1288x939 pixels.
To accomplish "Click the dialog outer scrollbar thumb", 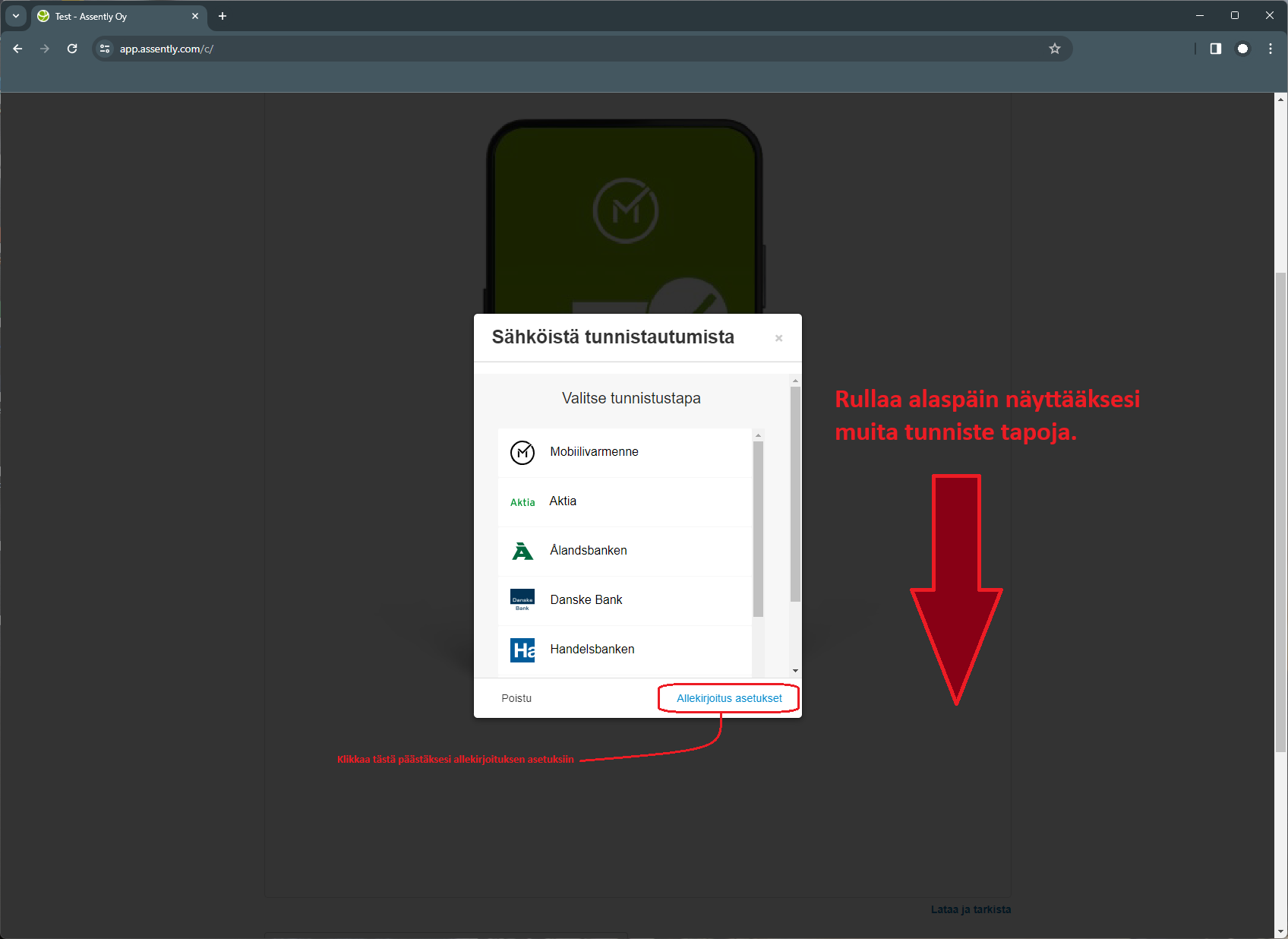I will [x=795, y=494].
